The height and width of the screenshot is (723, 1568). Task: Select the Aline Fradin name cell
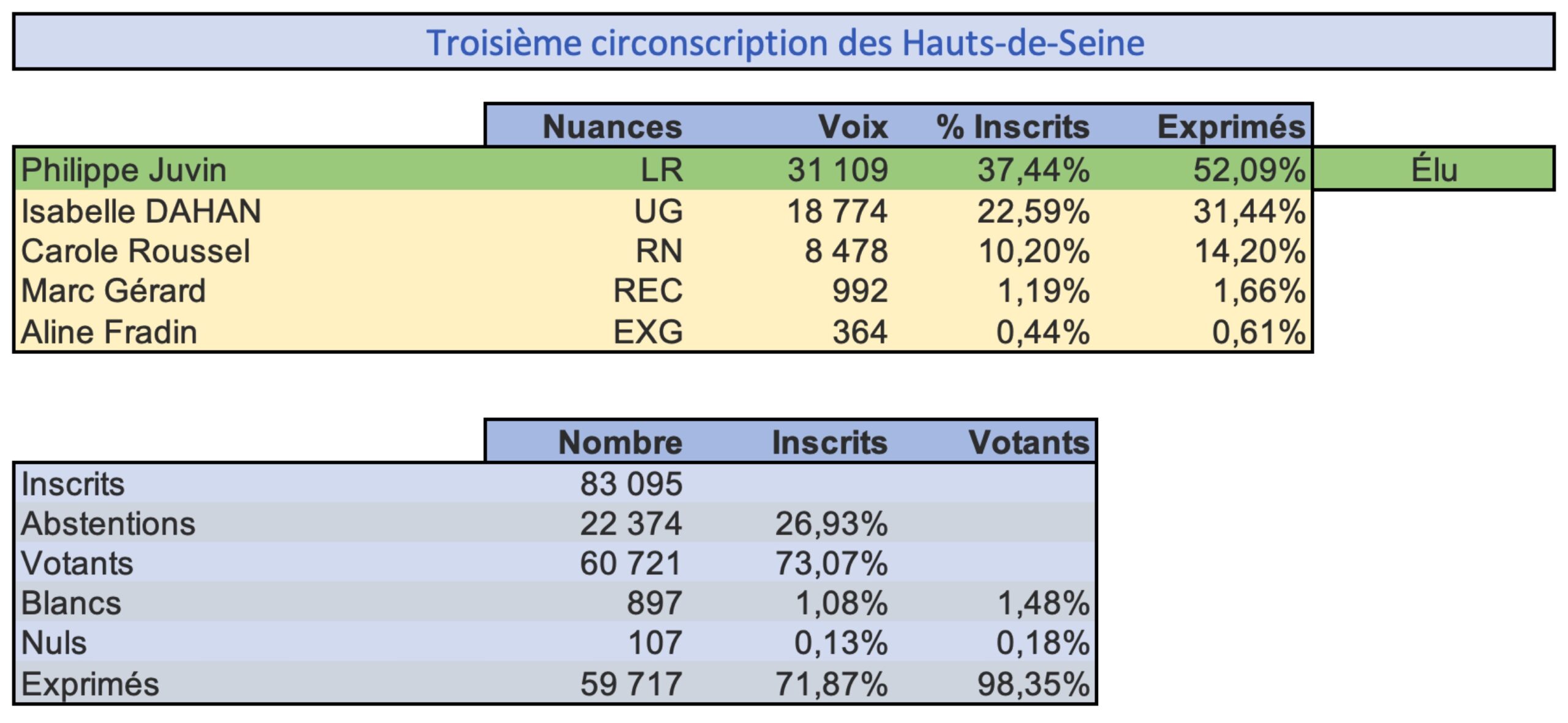click(x=109, y=332)
